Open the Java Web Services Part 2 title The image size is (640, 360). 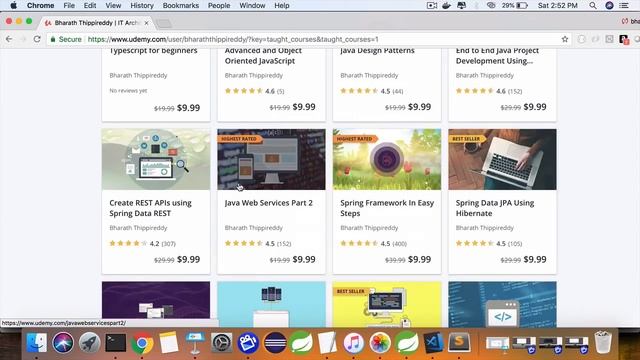click(269, 203)
